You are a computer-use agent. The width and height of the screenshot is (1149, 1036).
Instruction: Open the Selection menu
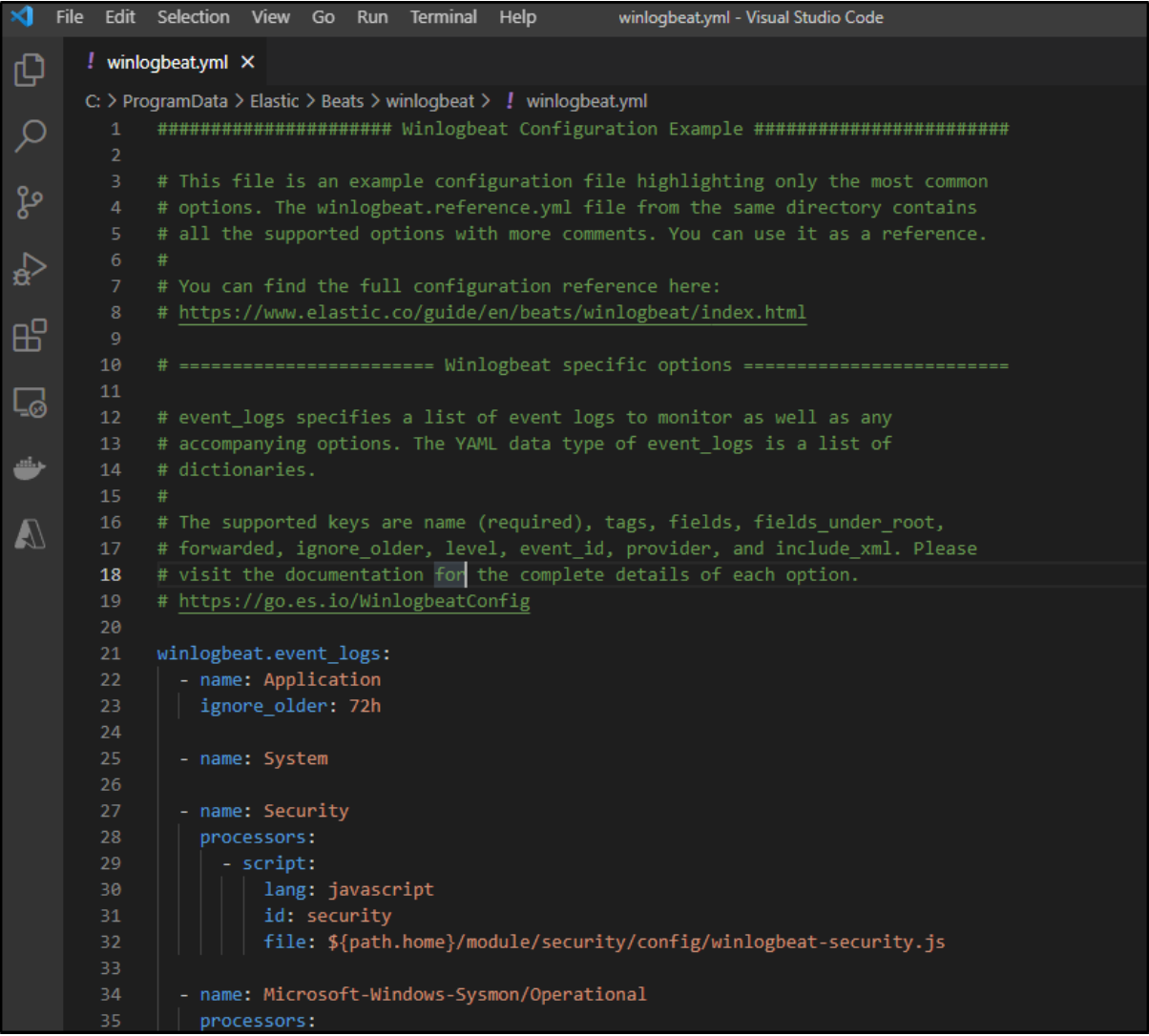coord(194,17)
